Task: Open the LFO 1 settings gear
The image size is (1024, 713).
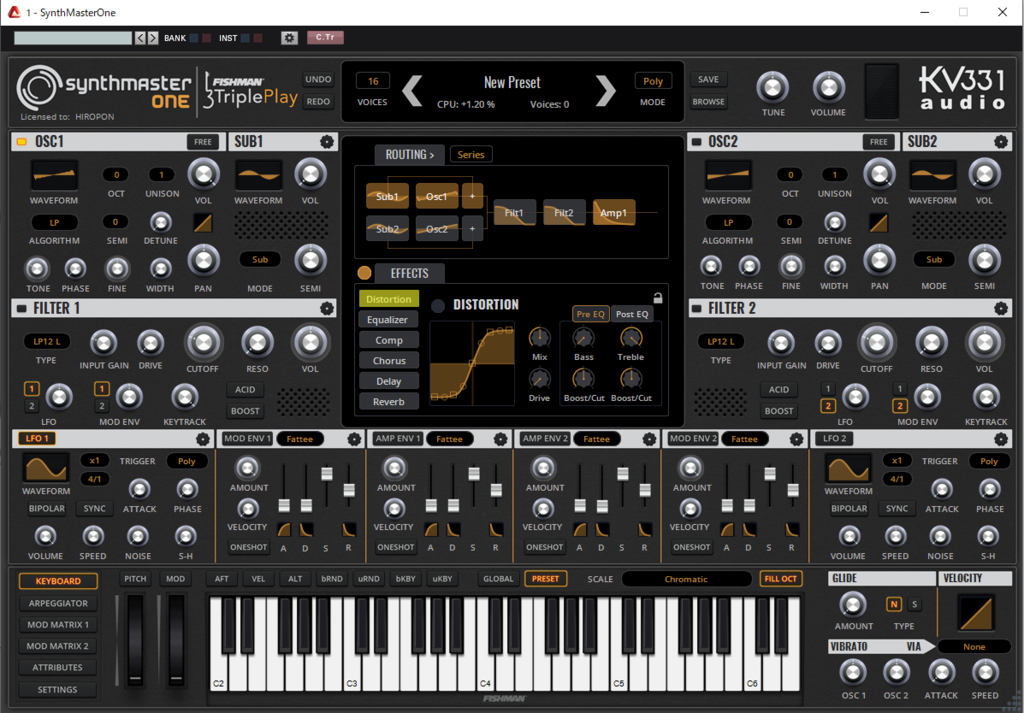Action: 203,439
